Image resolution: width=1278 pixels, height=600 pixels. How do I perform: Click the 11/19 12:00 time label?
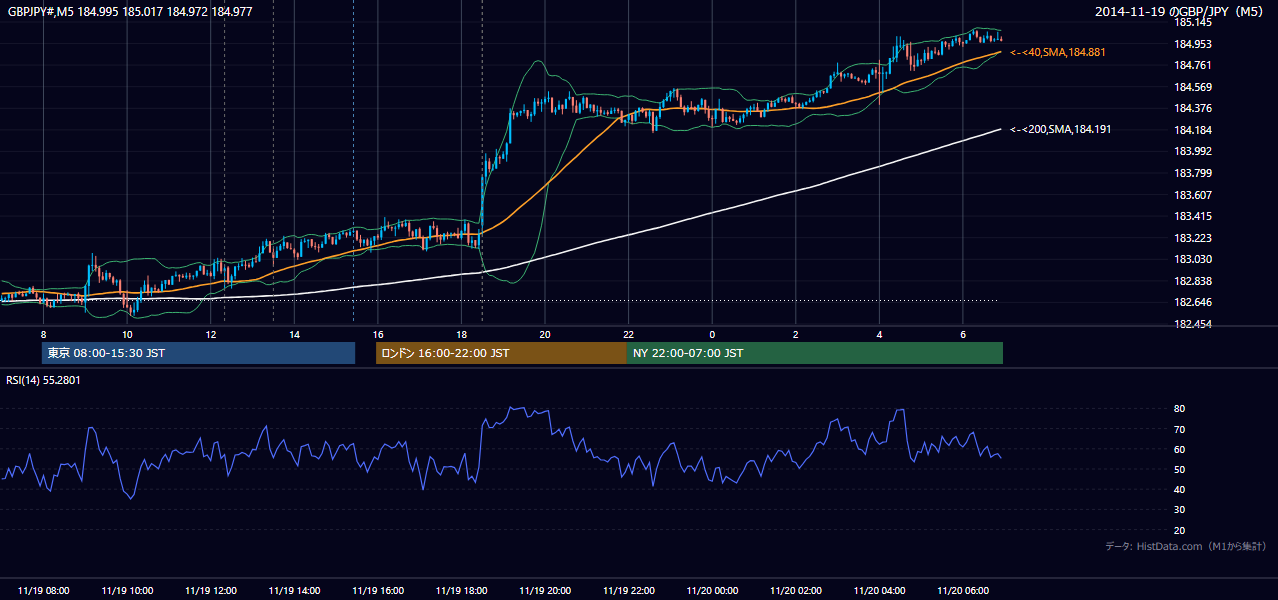(x=211, y=591)
